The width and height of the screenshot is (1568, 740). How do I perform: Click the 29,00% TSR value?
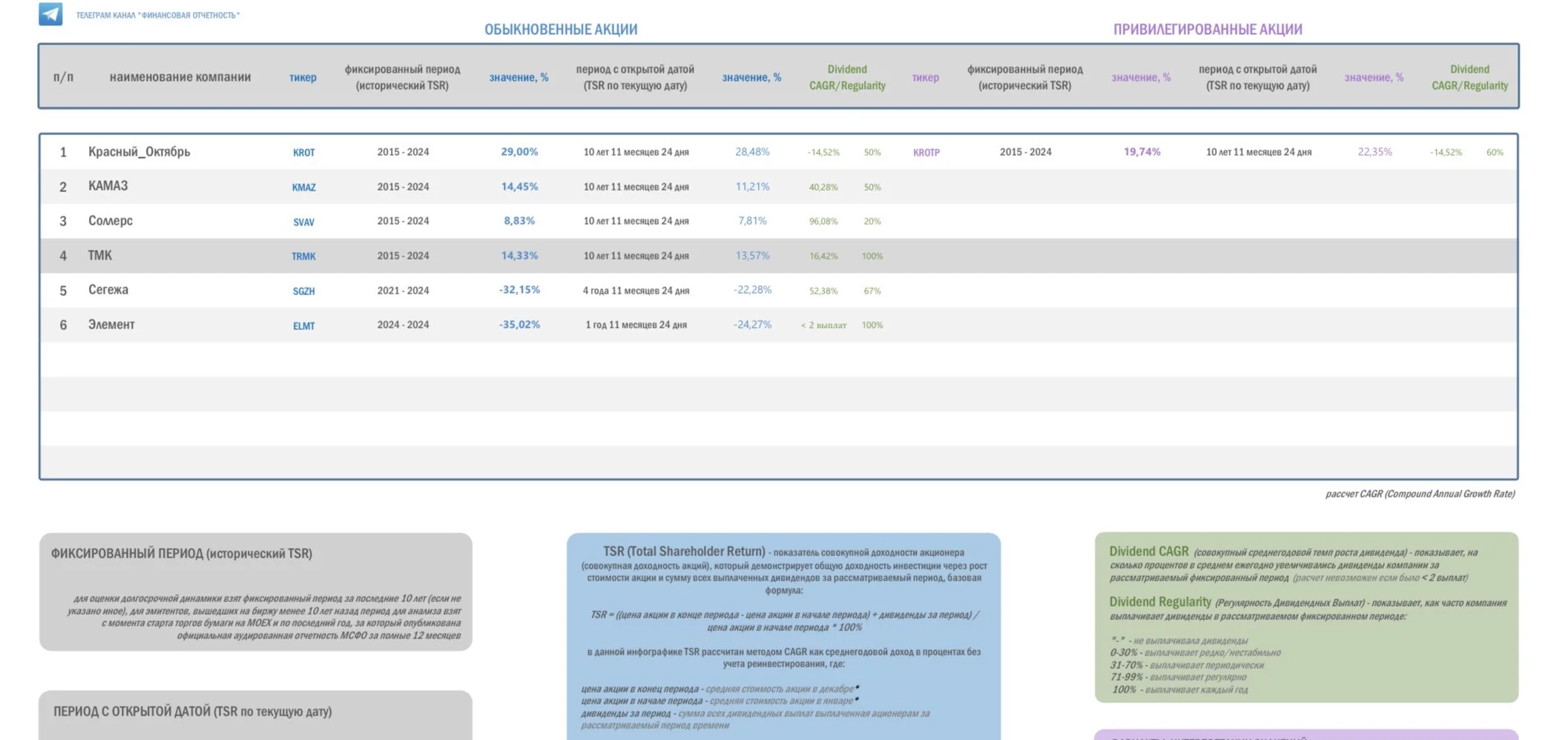pos(519,152)
